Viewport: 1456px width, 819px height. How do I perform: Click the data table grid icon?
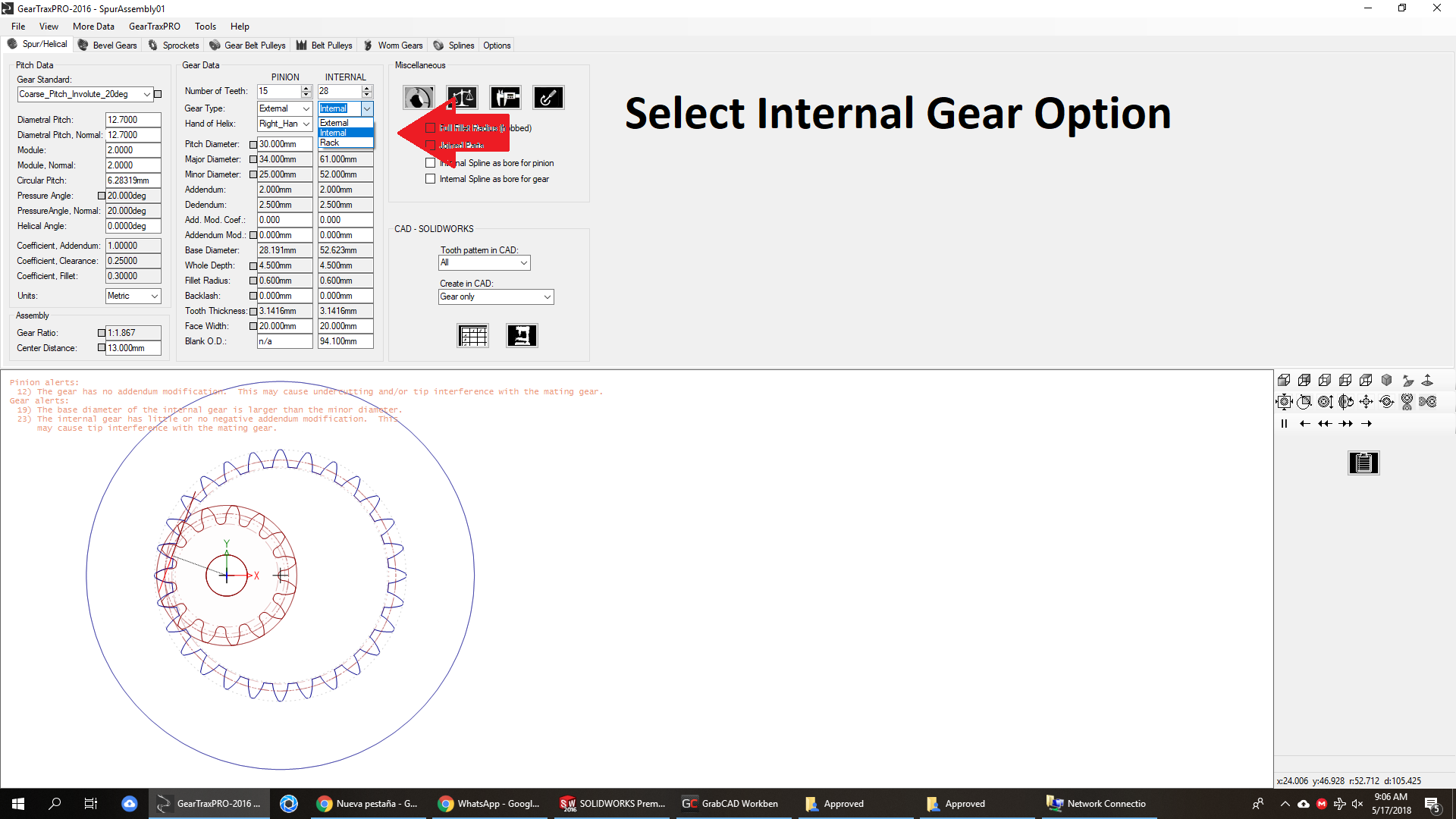tap(472, 335)
